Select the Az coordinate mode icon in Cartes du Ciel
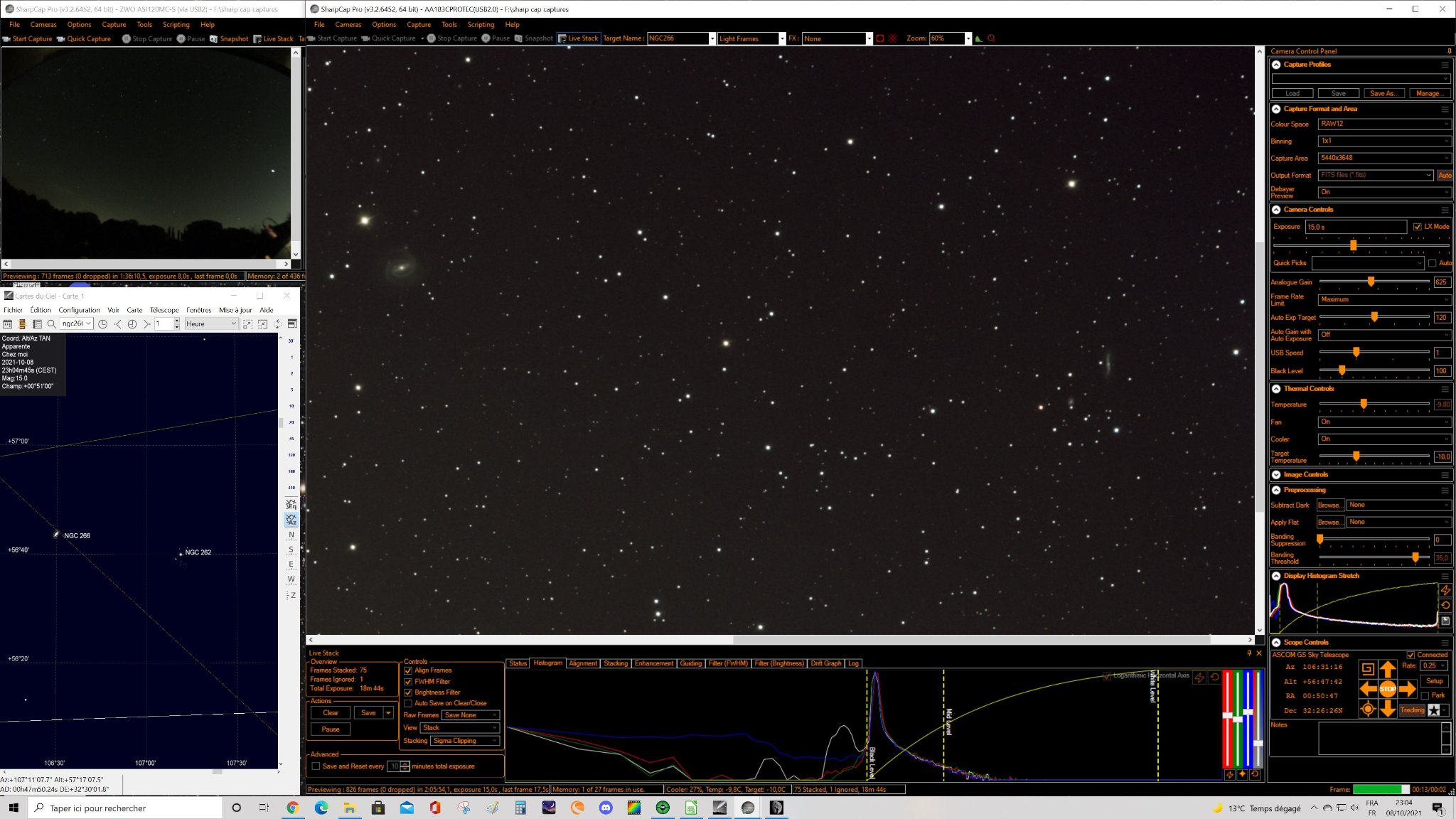This screenshot has width=1456, height=819. pos(291,520)
